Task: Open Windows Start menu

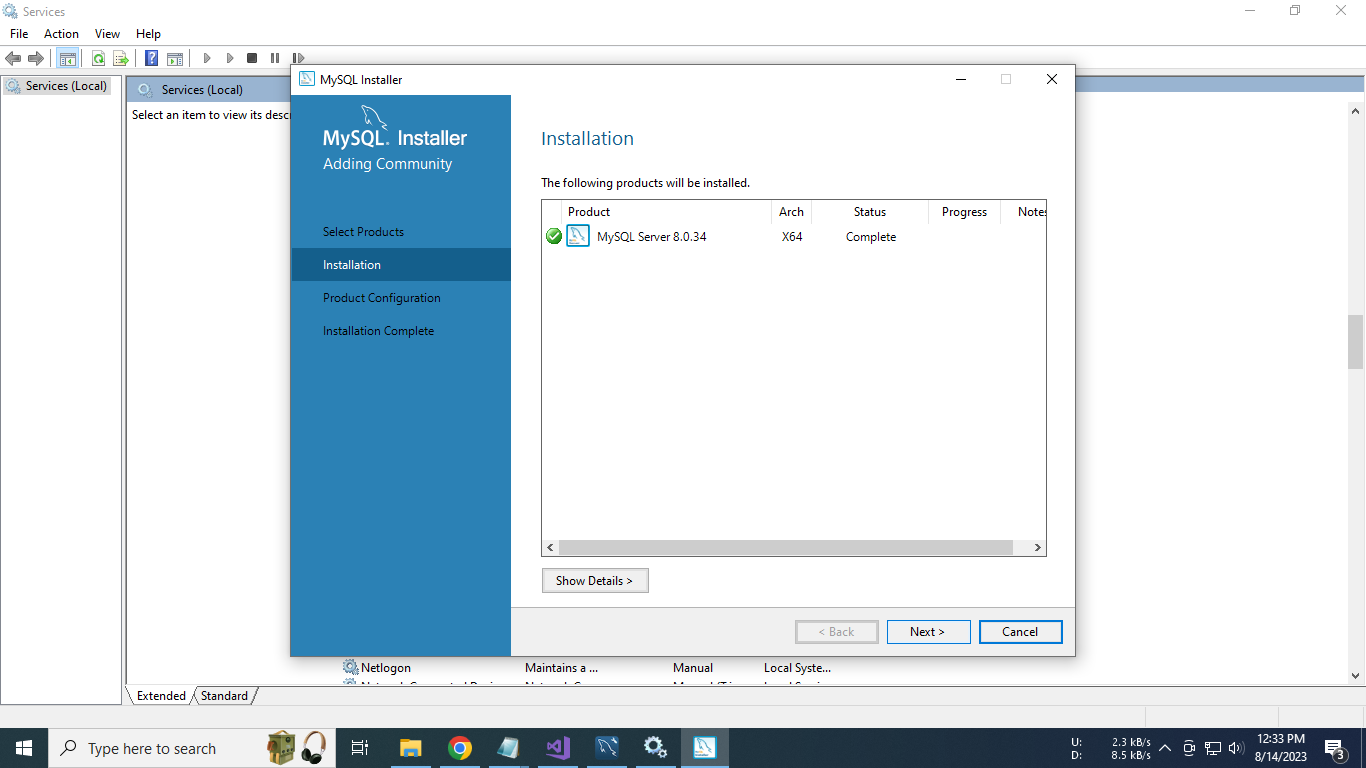Action: click(x=24, y=748)
